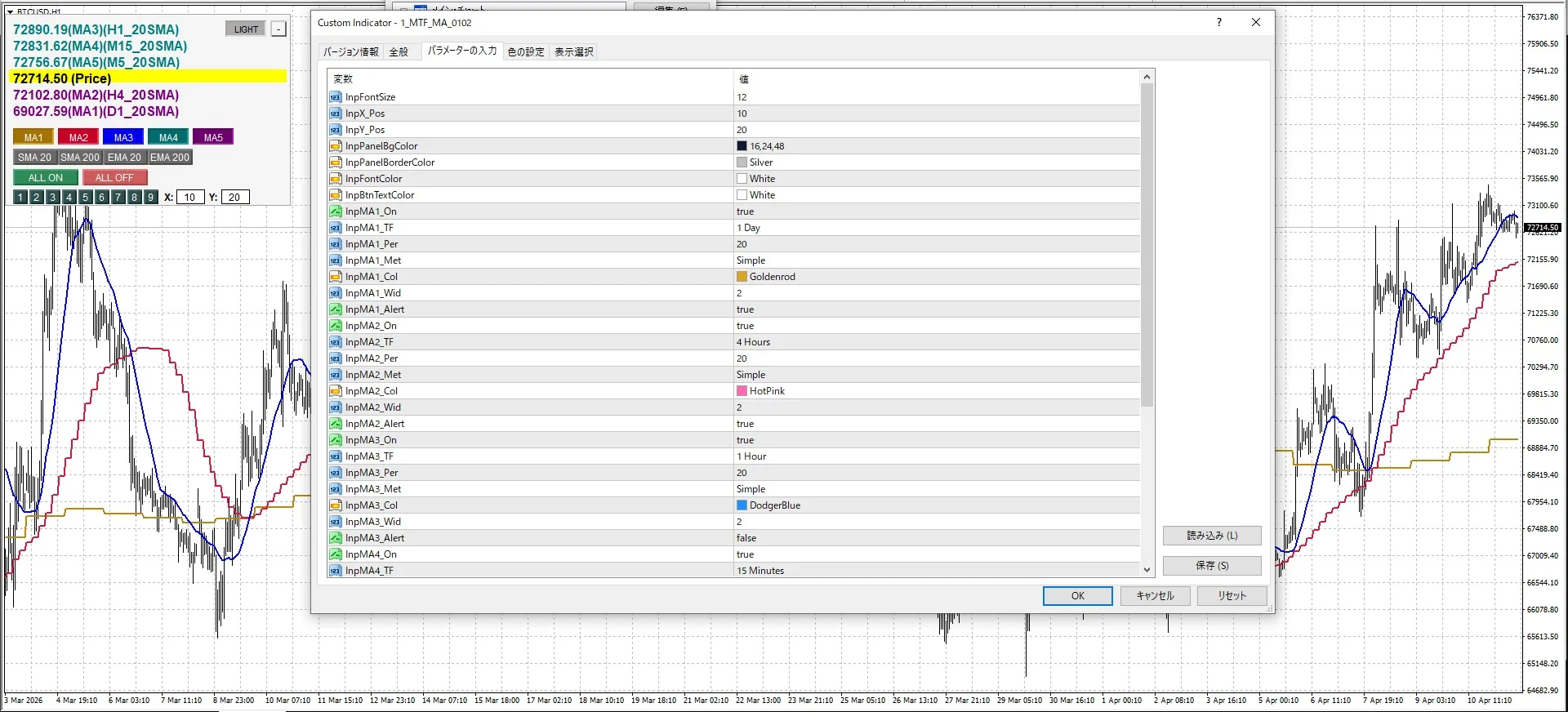Click the icon beside InpMA2_Per
Screen dimensions: 1568x712
pos(335,358)
